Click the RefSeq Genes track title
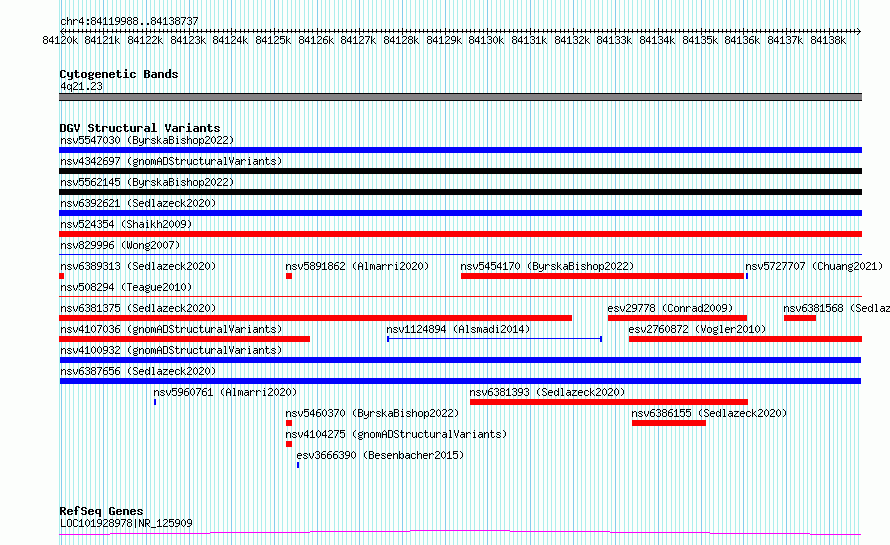The image size is (890, 545). [101, 511]
